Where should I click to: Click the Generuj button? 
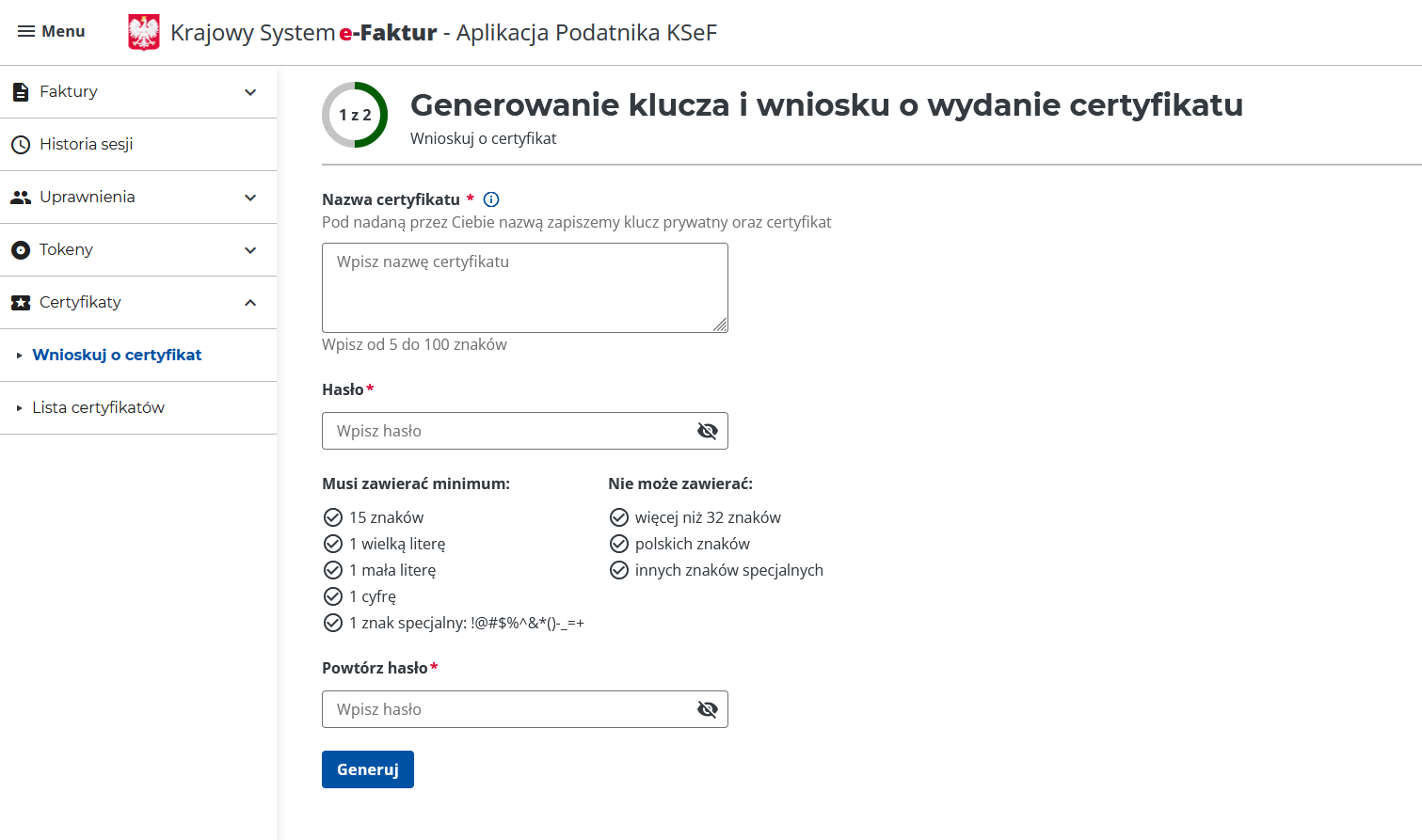tap(367, 769)
